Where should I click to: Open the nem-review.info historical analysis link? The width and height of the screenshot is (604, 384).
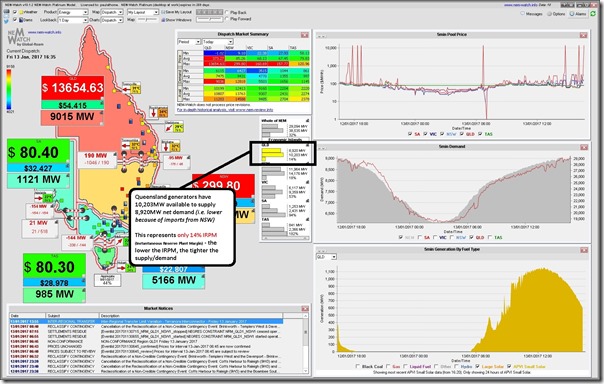coord(225,110)
